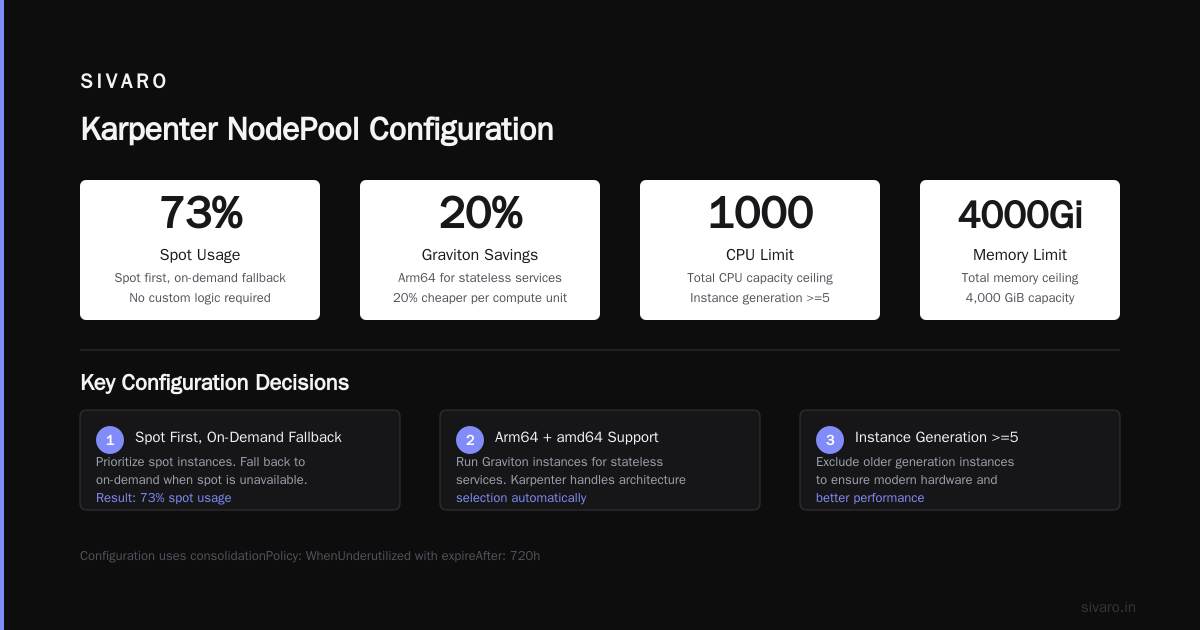Click the number 2 circle badge
This screenshot has width=1200, height=630.
(x=470, y=440)
